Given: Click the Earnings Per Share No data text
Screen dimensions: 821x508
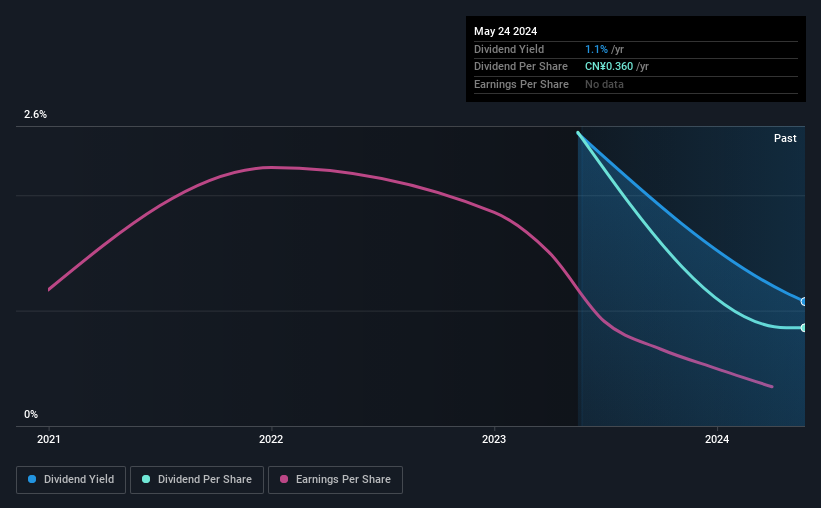Looking at the screenshot, I should 604,84.
